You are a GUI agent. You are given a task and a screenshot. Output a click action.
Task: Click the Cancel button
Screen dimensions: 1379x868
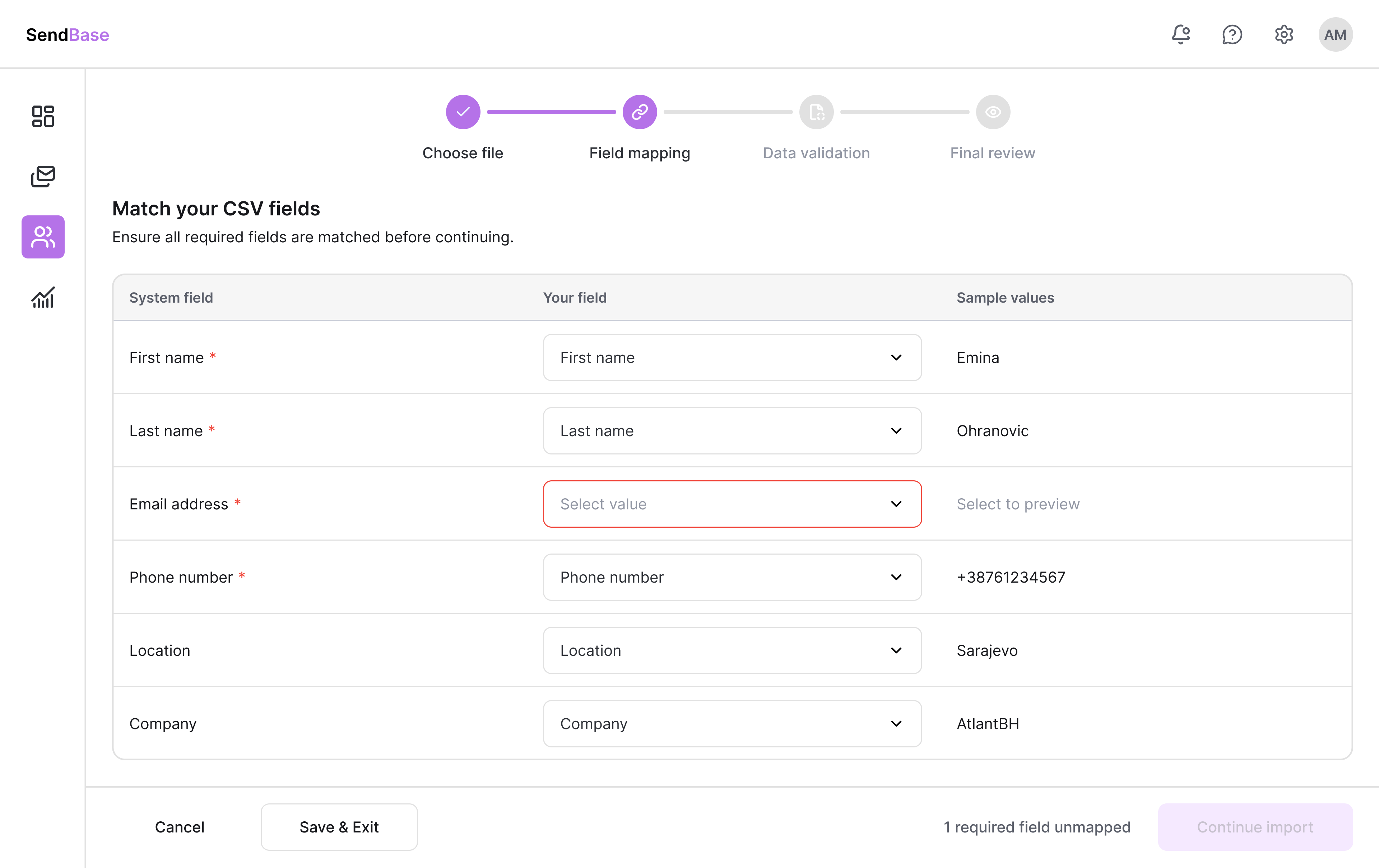click(x=179, y=827)
